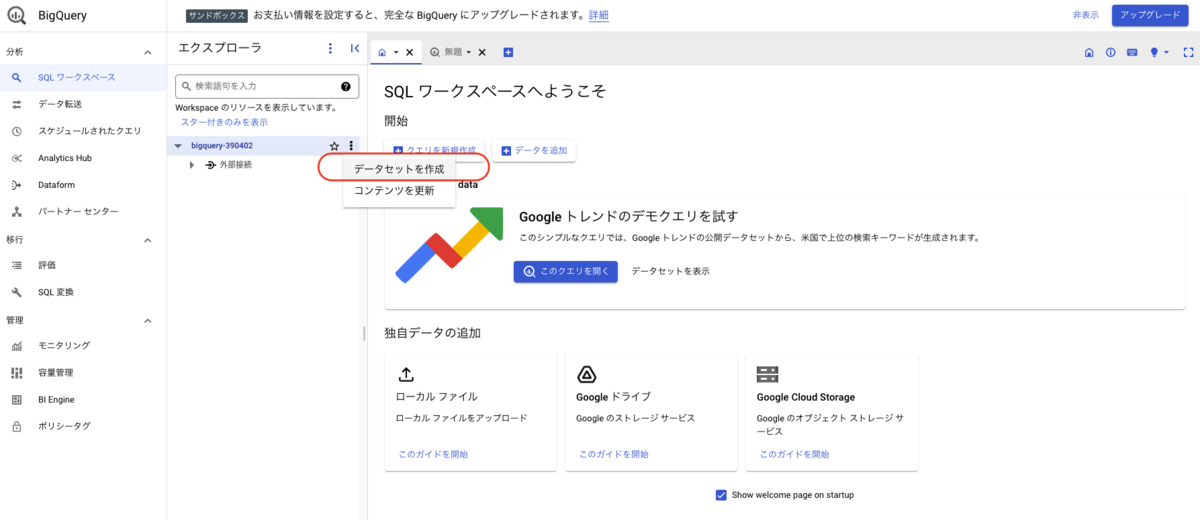This screenshot has width=1200, height=520.
Task: Click the search help question-mark icon
Action: pos(346,87)
